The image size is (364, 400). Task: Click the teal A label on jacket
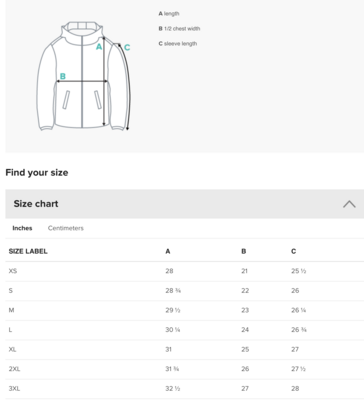tap(99, 47)
